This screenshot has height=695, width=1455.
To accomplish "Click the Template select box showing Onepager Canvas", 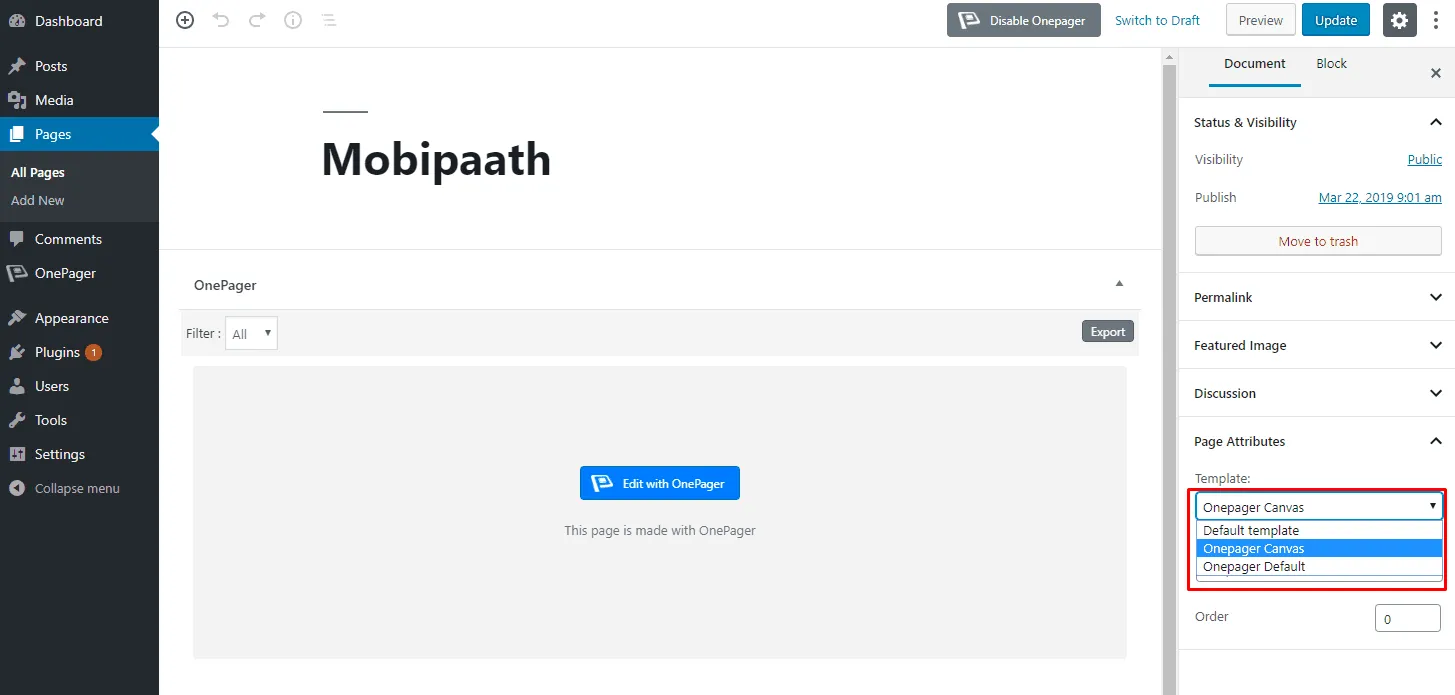I will tap(1319, 507).
